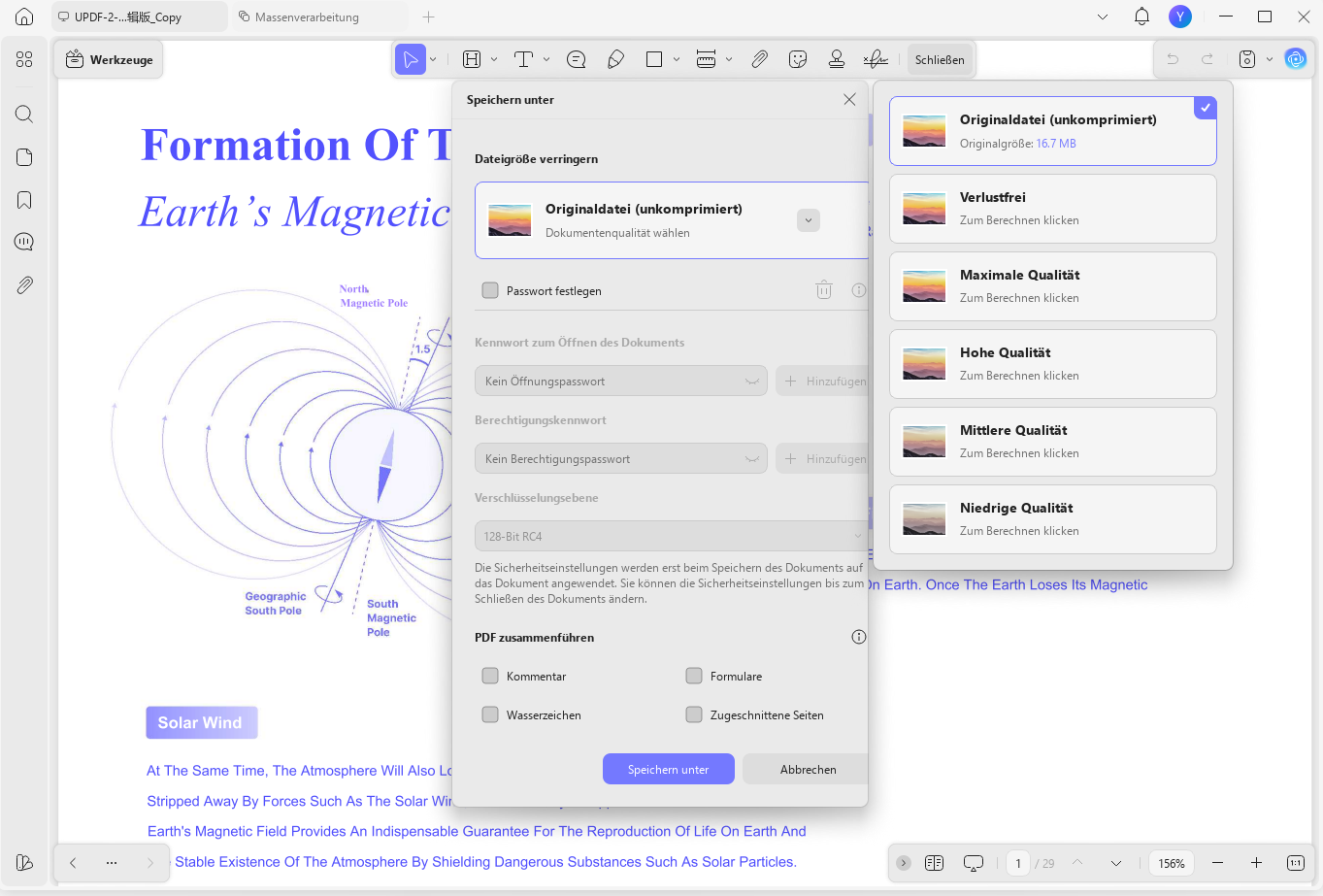The width and height of the screenshot is (1323, 896).
Task: Click the redo arrow
Action: point(1207,59)
